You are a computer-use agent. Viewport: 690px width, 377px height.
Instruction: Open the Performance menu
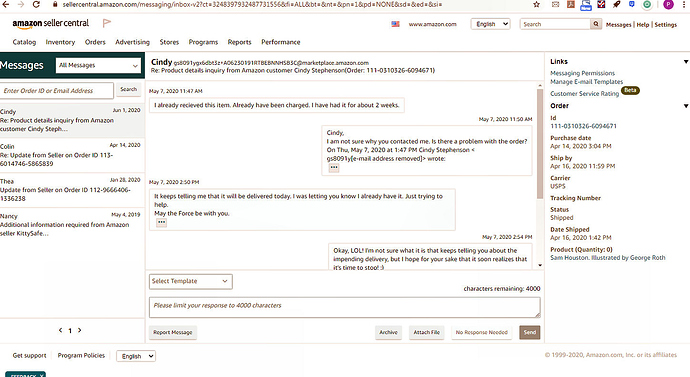pos(281,42)
